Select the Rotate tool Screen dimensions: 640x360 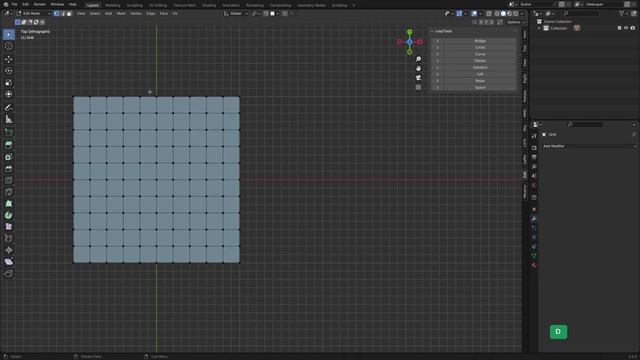pos(9,71)
